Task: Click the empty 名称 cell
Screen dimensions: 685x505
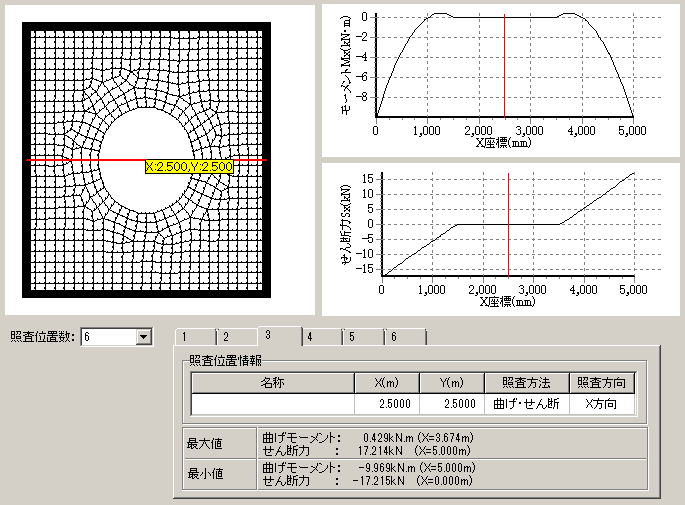Action: [x=273, y=403]
